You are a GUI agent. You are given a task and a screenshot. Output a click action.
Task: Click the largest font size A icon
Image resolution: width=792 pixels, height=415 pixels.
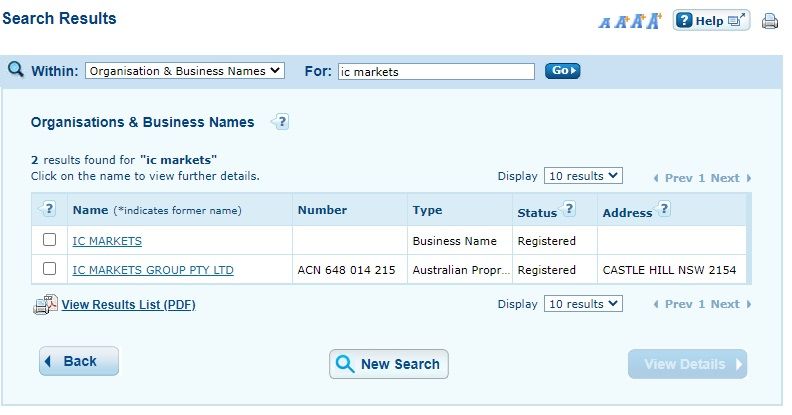click(x=655, y=21)
